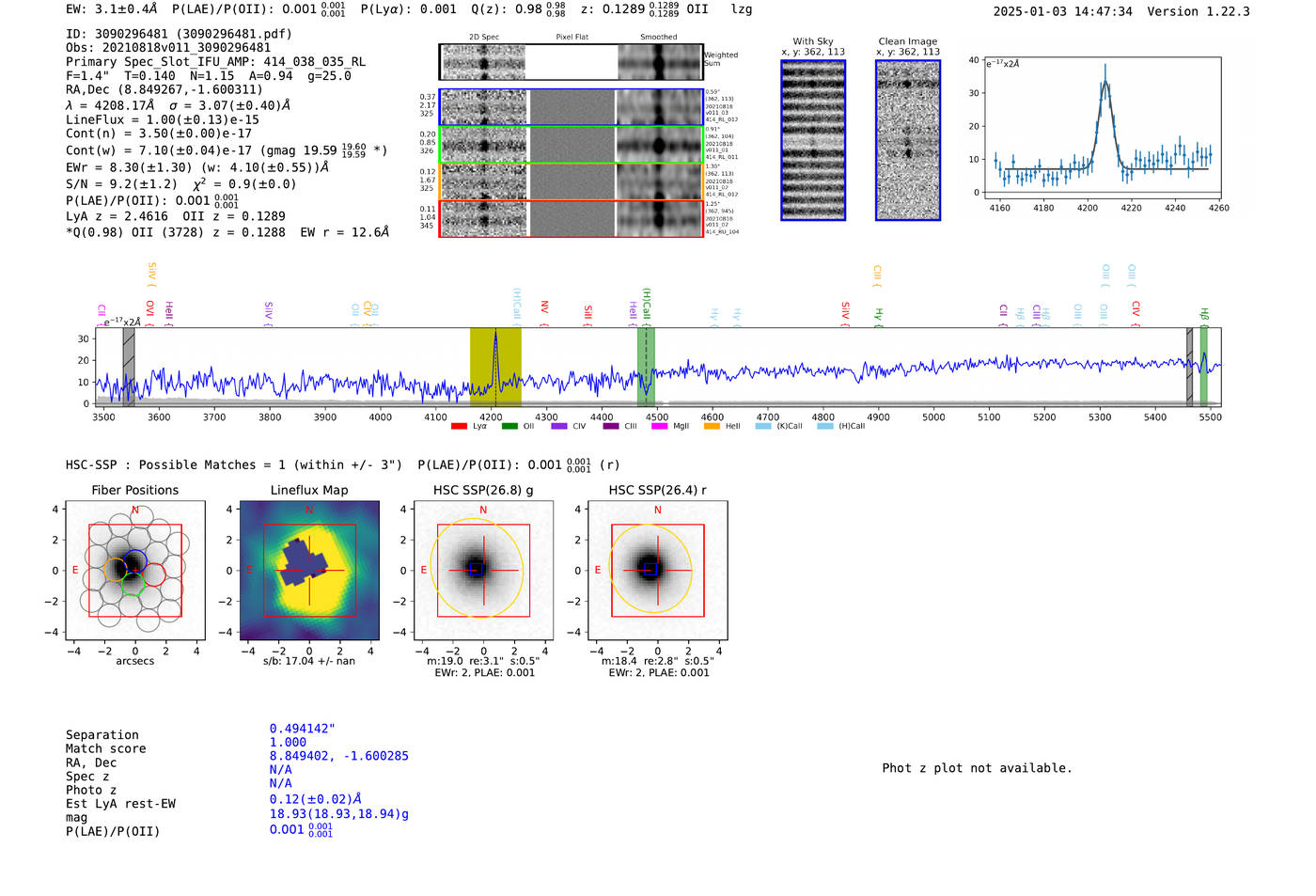
Task: Open the Lineflux Map image panel
Action: 309,571
